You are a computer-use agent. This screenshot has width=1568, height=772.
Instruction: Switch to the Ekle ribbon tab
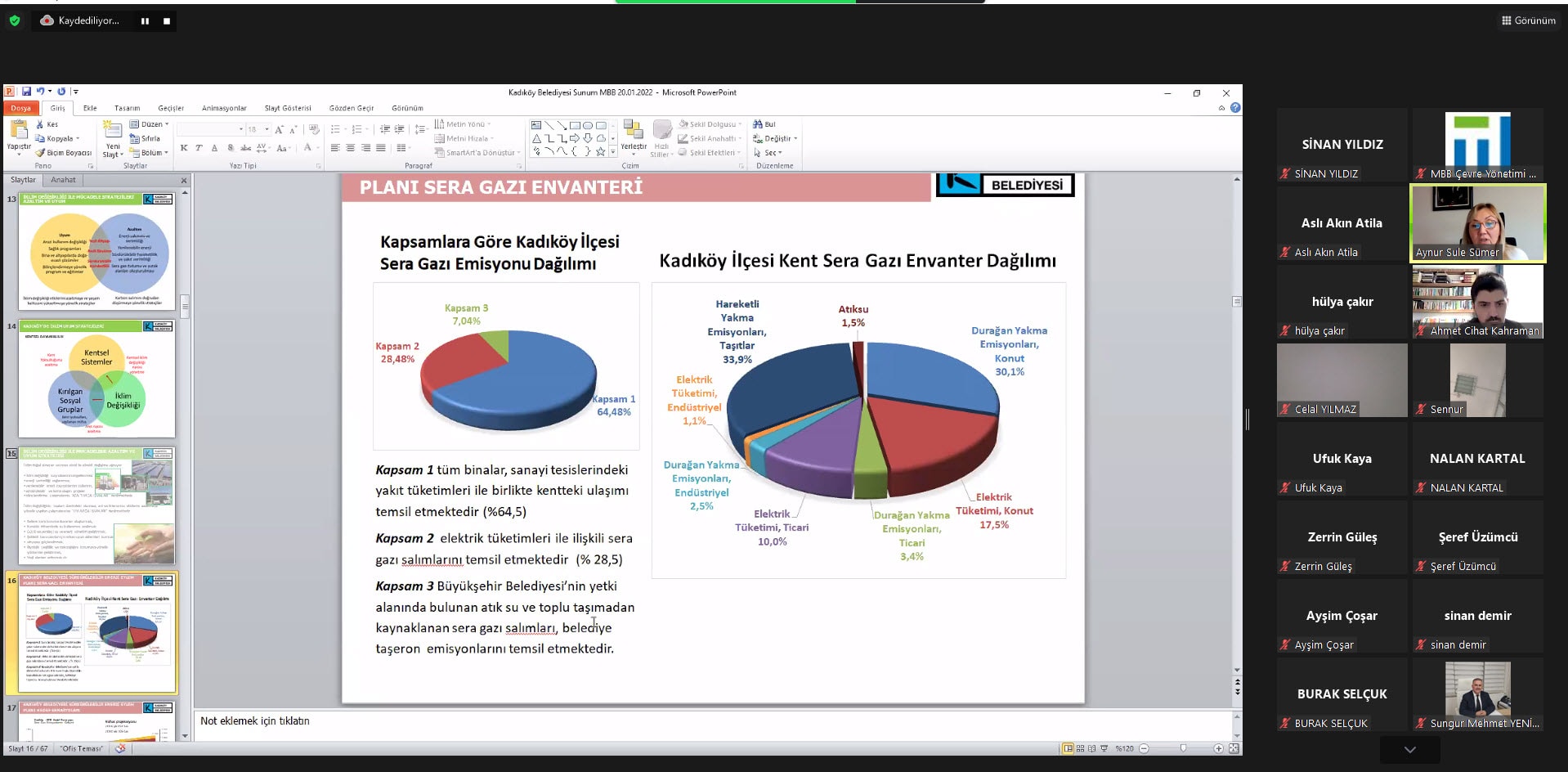tap(90, 108)
